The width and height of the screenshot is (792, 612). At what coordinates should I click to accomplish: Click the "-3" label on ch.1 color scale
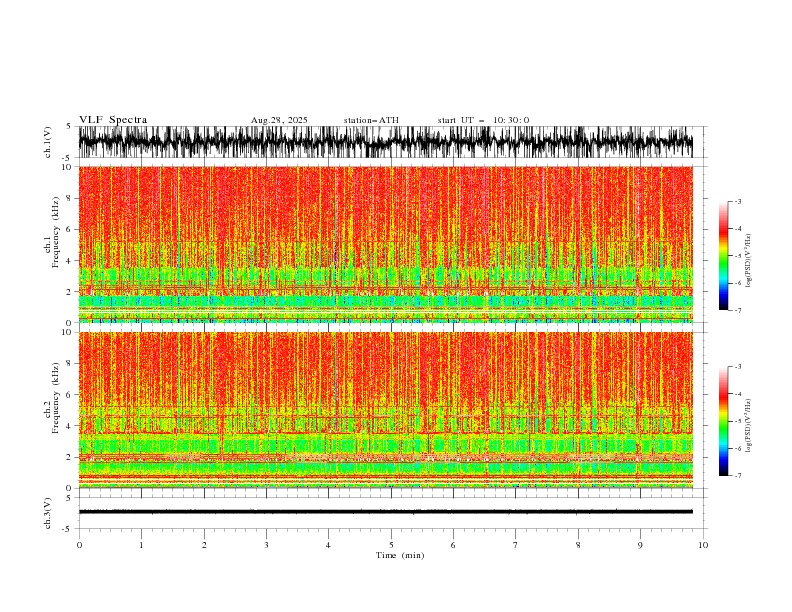pyautogui.click(x=738, y=201)
